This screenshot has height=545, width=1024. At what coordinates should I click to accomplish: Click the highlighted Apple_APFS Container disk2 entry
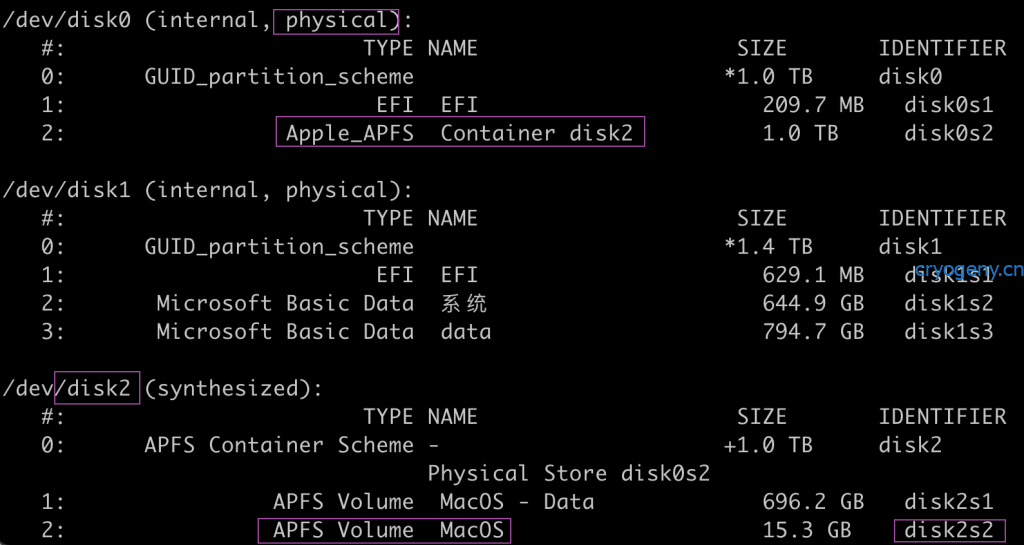pyautogui.click(x=460, y=133)
